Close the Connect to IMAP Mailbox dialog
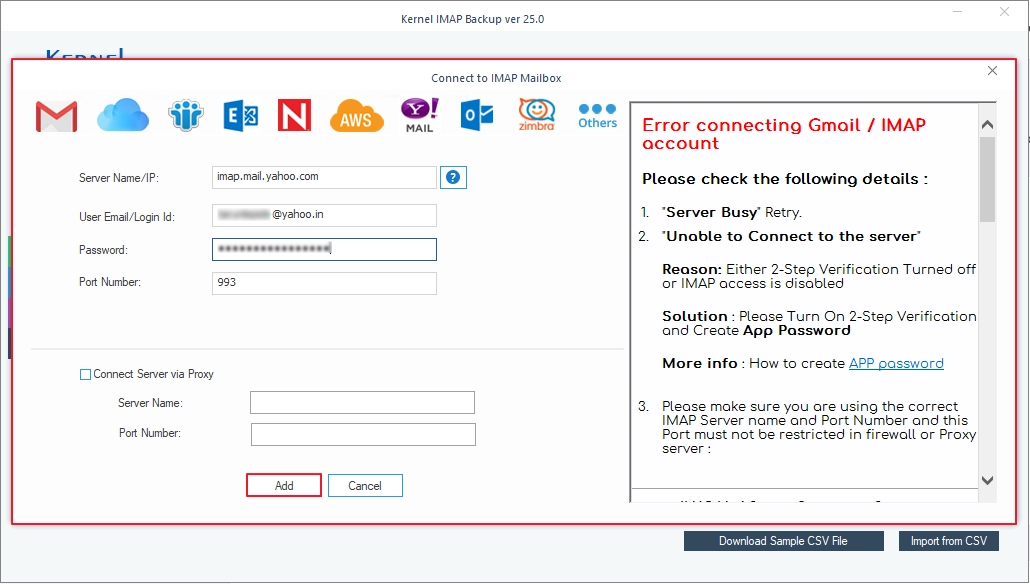 coord(993,70)
